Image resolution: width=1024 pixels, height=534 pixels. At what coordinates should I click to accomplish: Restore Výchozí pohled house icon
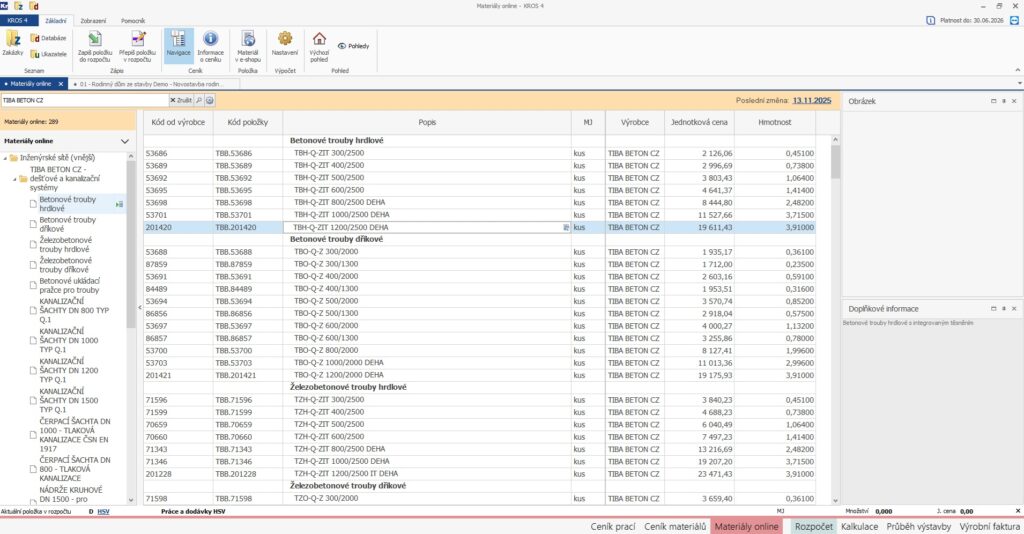(319, 40)
